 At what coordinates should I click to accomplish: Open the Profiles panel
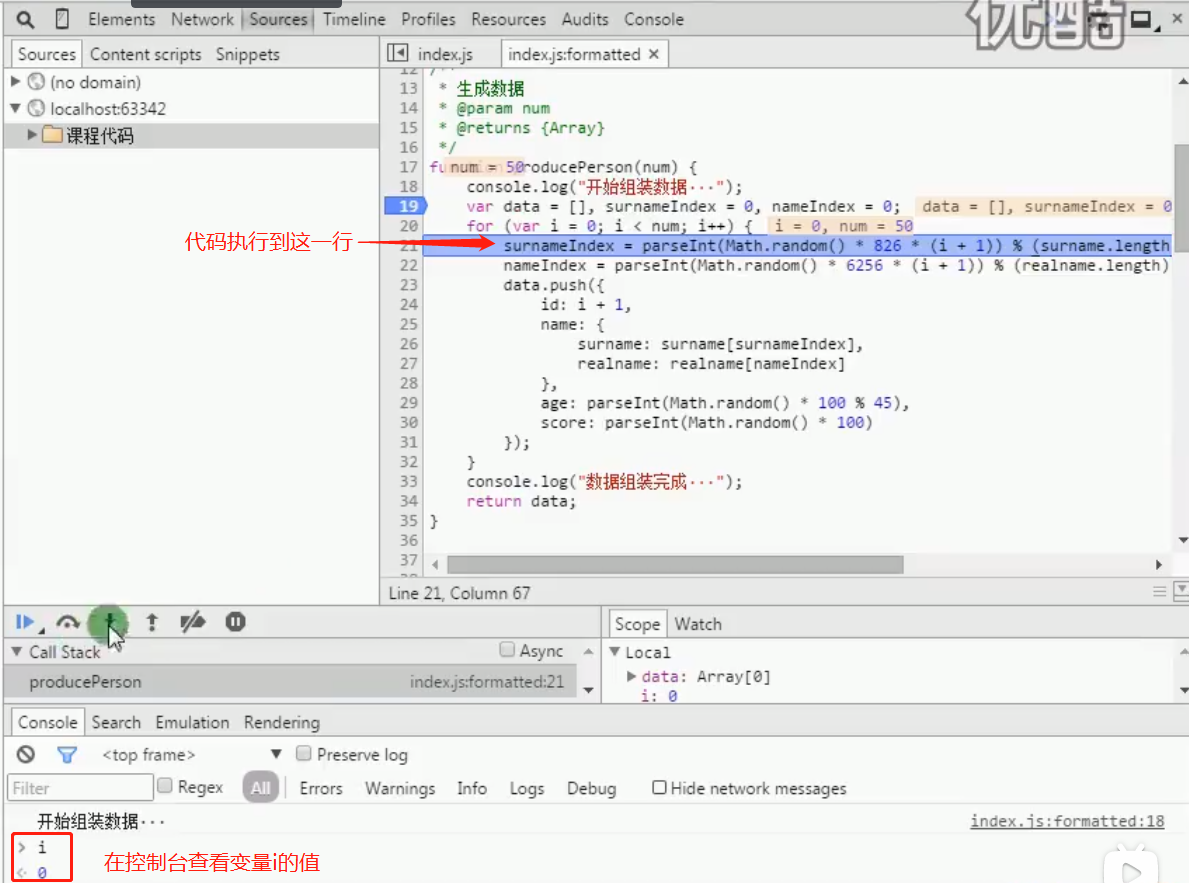click(x=428, y=19)
